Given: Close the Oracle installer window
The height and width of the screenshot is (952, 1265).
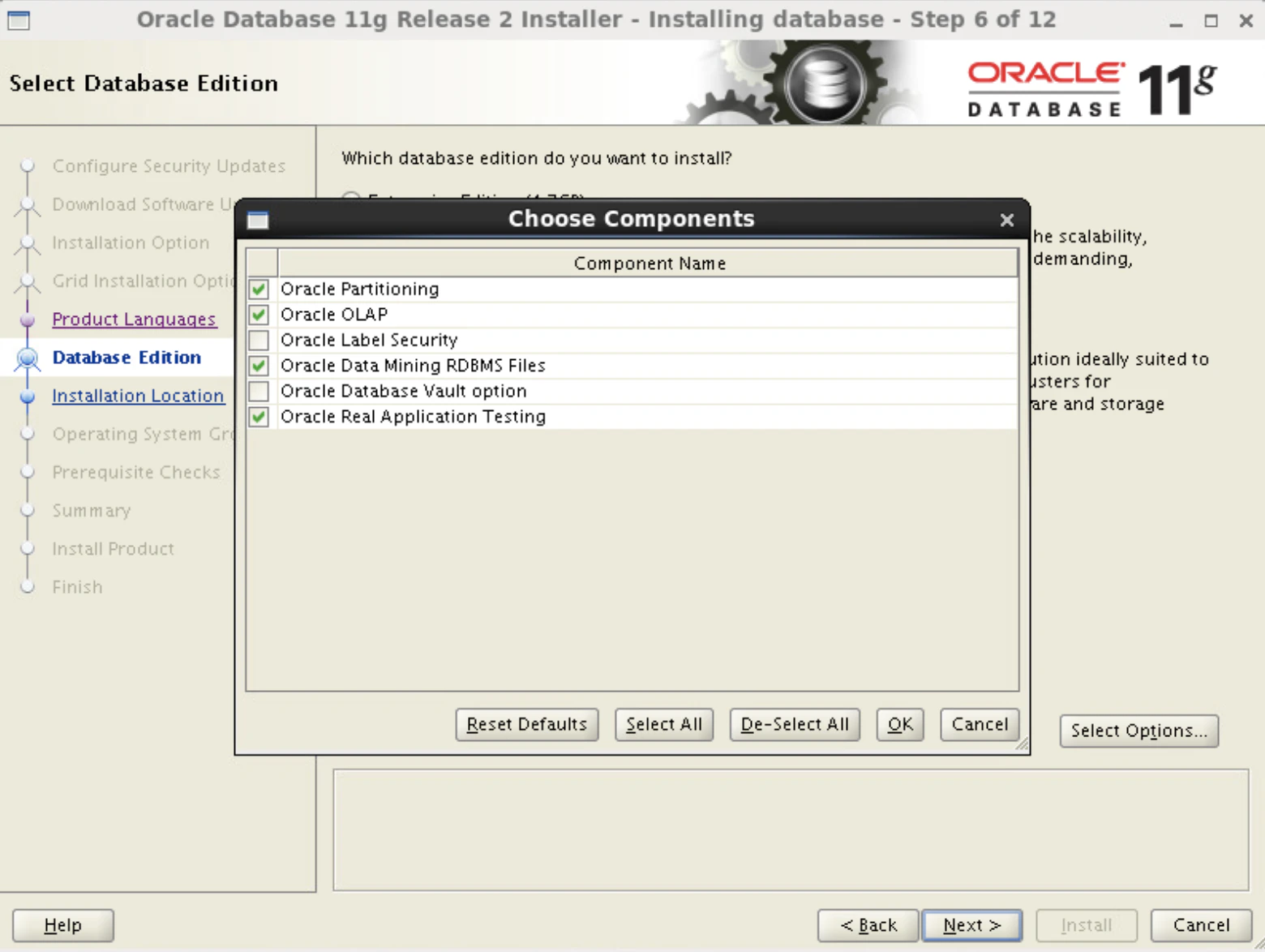Looking at the screenshot, I should (x=1246, y=21).
